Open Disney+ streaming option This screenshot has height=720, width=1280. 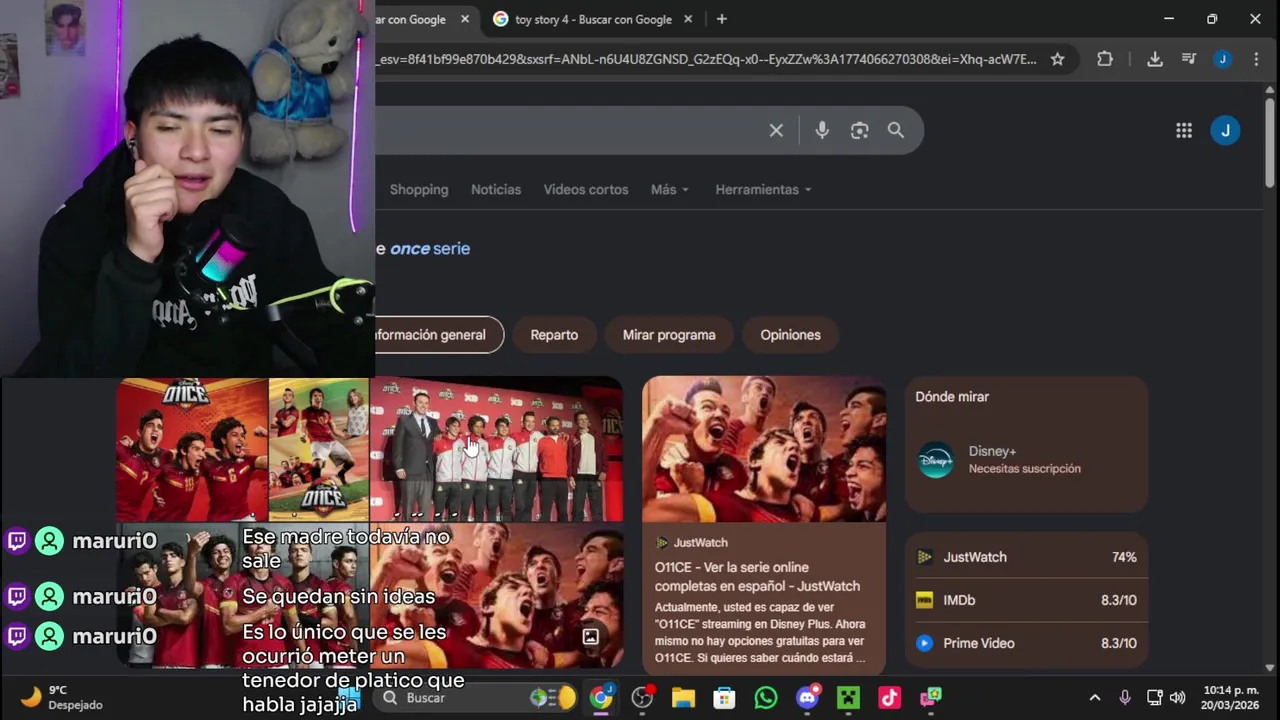point(1026,459)
